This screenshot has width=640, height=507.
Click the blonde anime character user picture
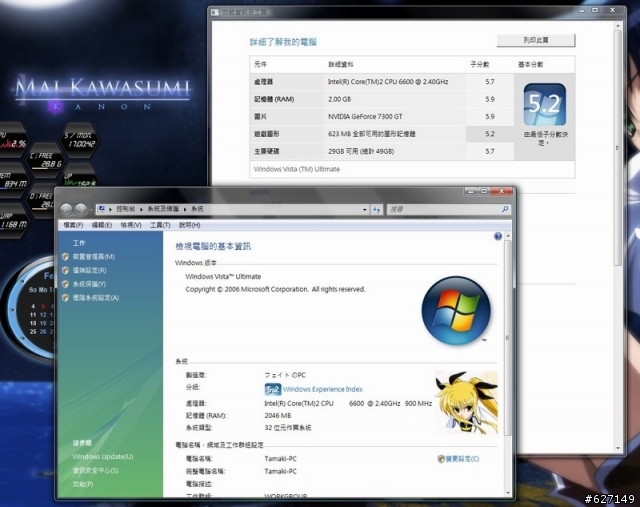point(466,402)
